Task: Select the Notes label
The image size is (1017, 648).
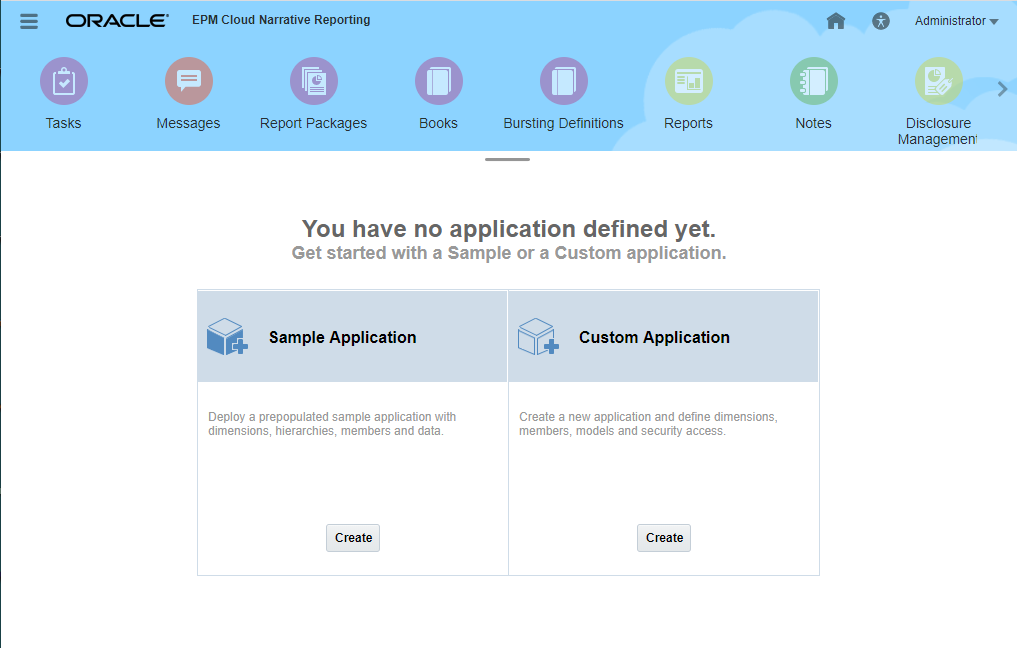Action: tap(813, 123)
